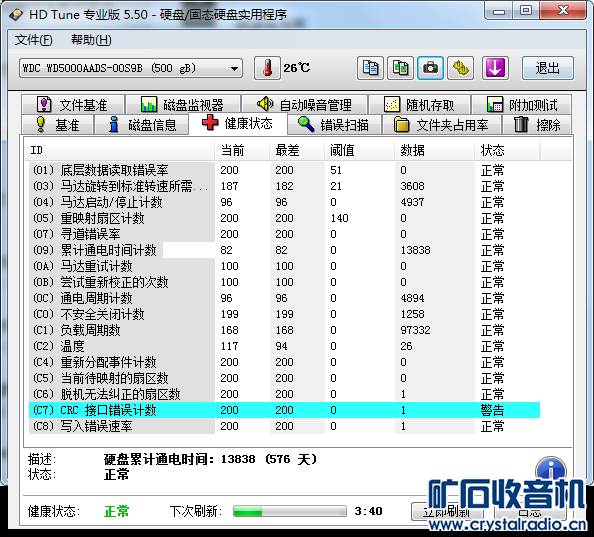Maximize the HD Tune window
Image resolution: width=594 pixels, height=537 pixels.
click(x=526, y=11)
